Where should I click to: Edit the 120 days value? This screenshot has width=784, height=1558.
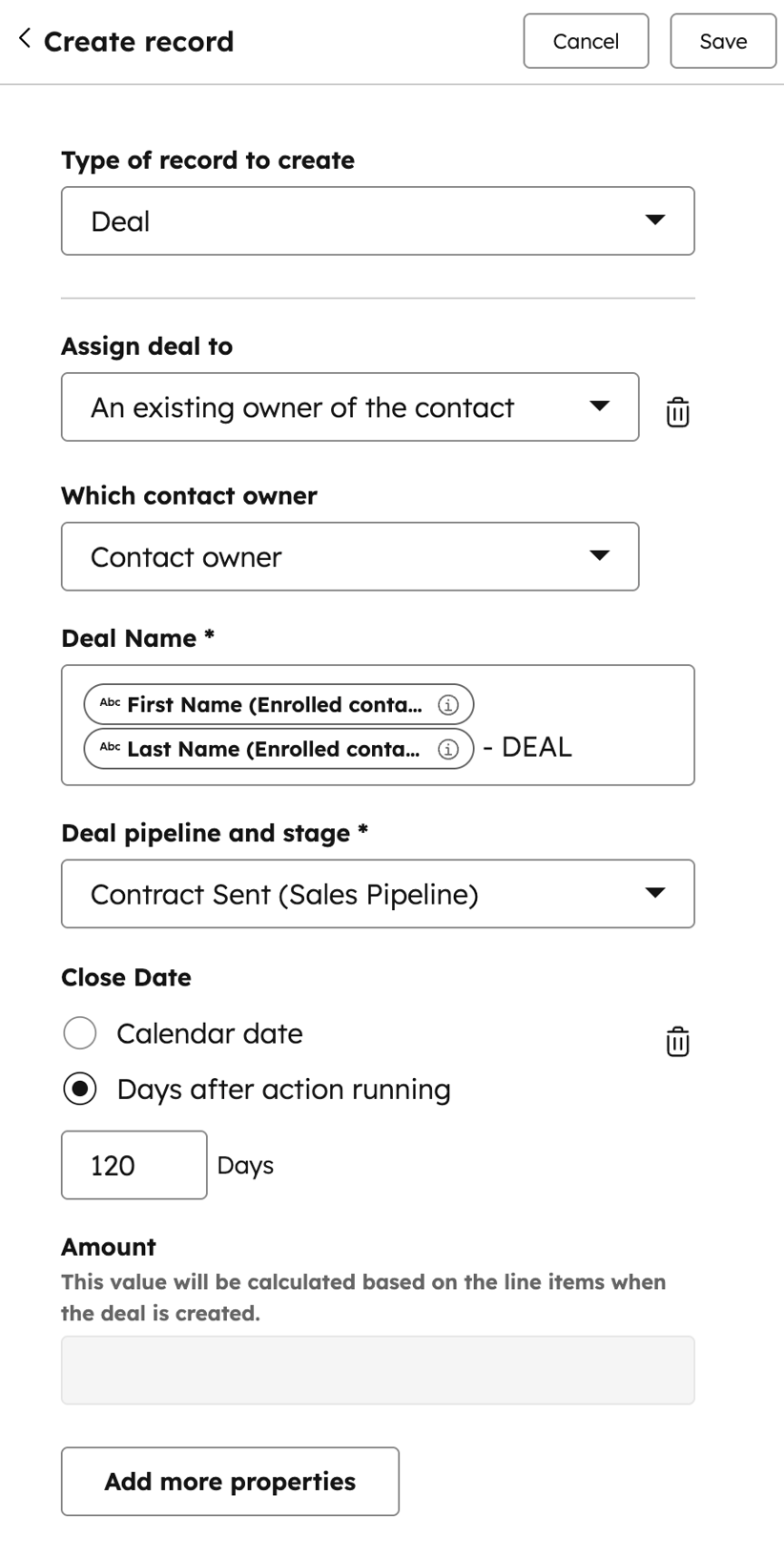coord(134,1164)
